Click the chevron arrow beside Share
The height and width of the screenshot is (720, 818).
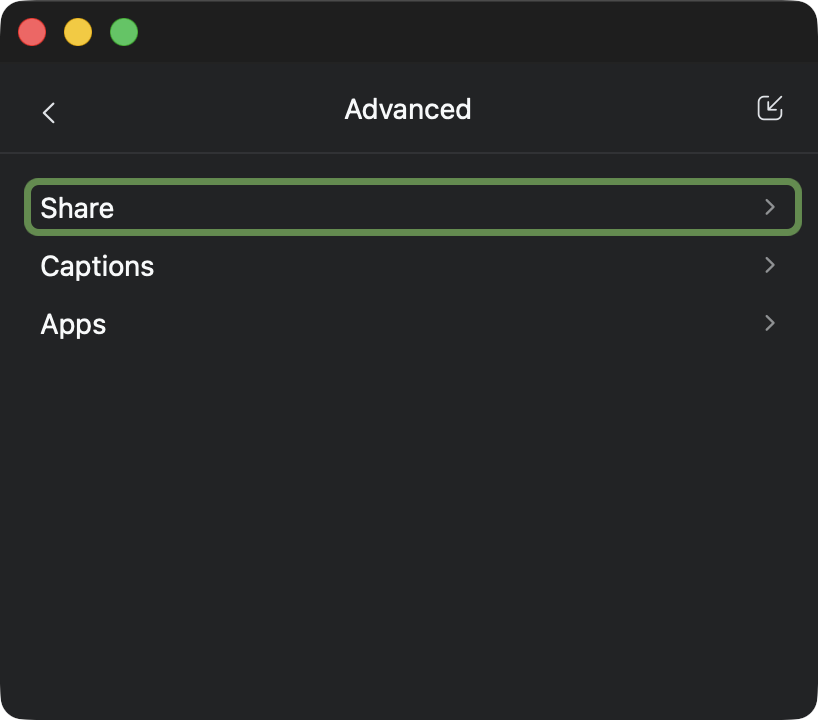tap(770, 207)
